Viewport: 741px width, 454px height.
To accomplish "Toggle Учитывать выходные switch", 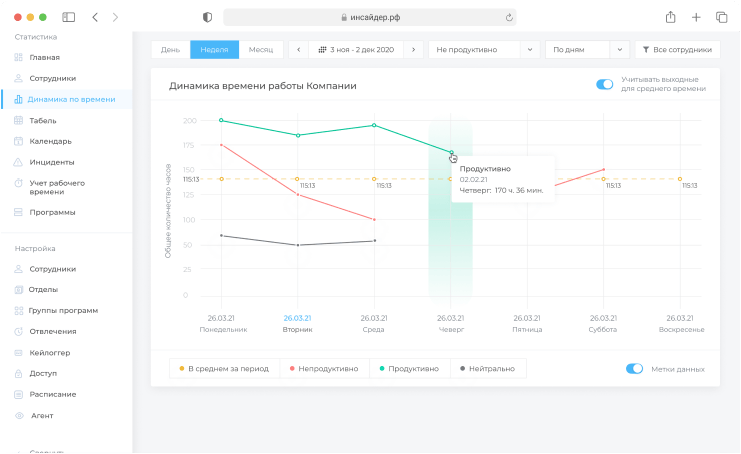I will point(604,85).
